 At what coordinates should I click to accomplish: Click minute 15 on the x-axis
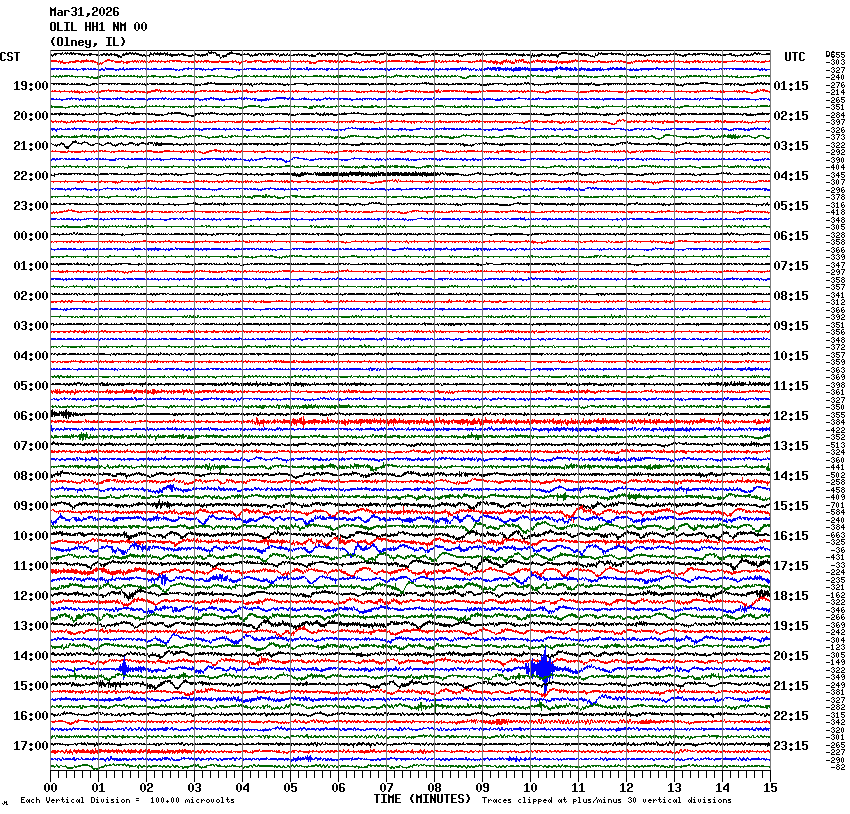click(x=768, y=788)
